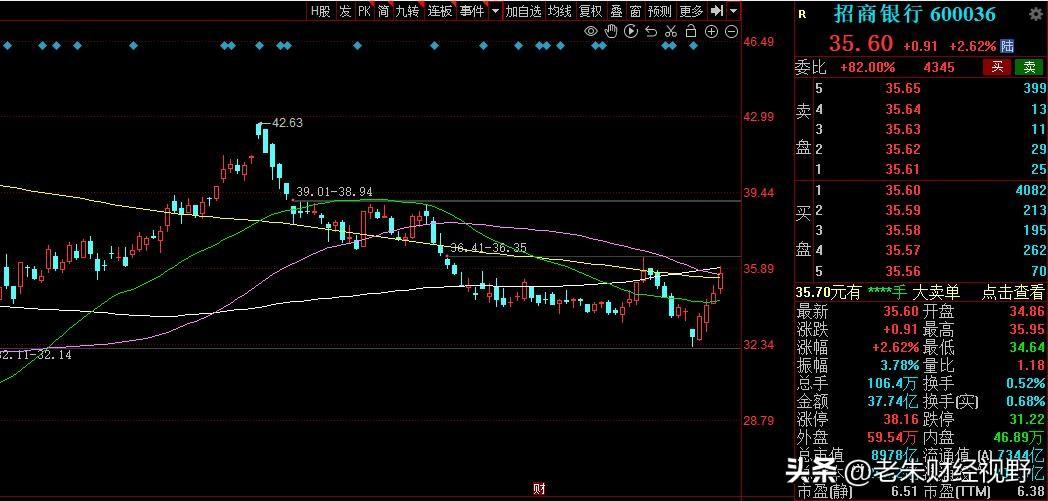Click the 42.63 high price label
Viewport: 1048px width, 501px height.
pyautogui.click(x=287, y=123)
